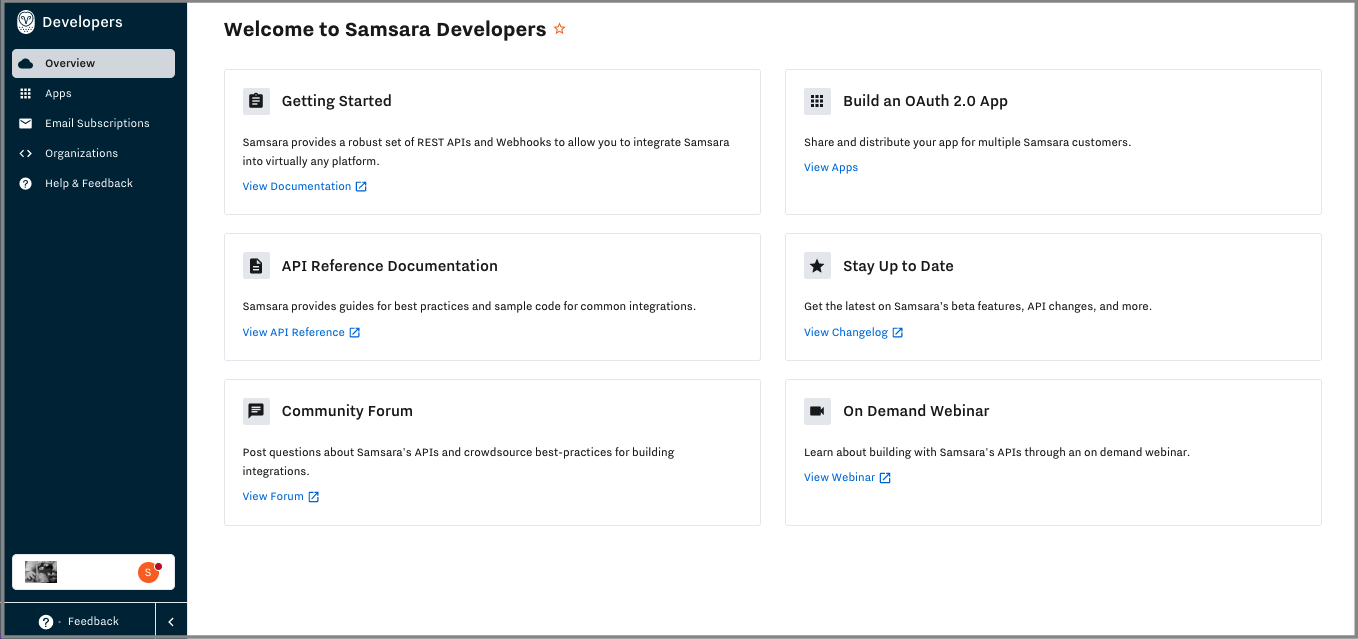The width and height of the screenshot is (1358, 639).
Task: Click the orange user avatar with notification
Action: [x=149, y=572]
